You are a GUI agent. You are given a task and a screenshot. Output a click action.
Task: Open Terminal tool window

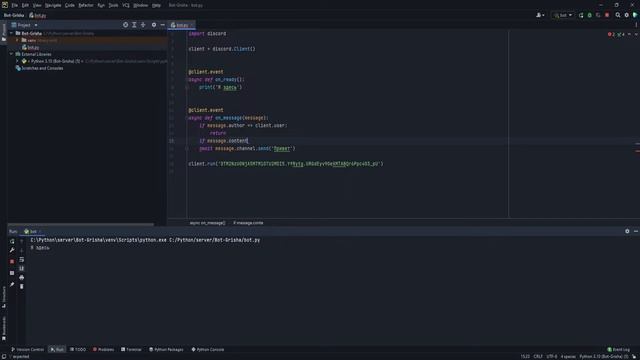click(x=131, y=349)
